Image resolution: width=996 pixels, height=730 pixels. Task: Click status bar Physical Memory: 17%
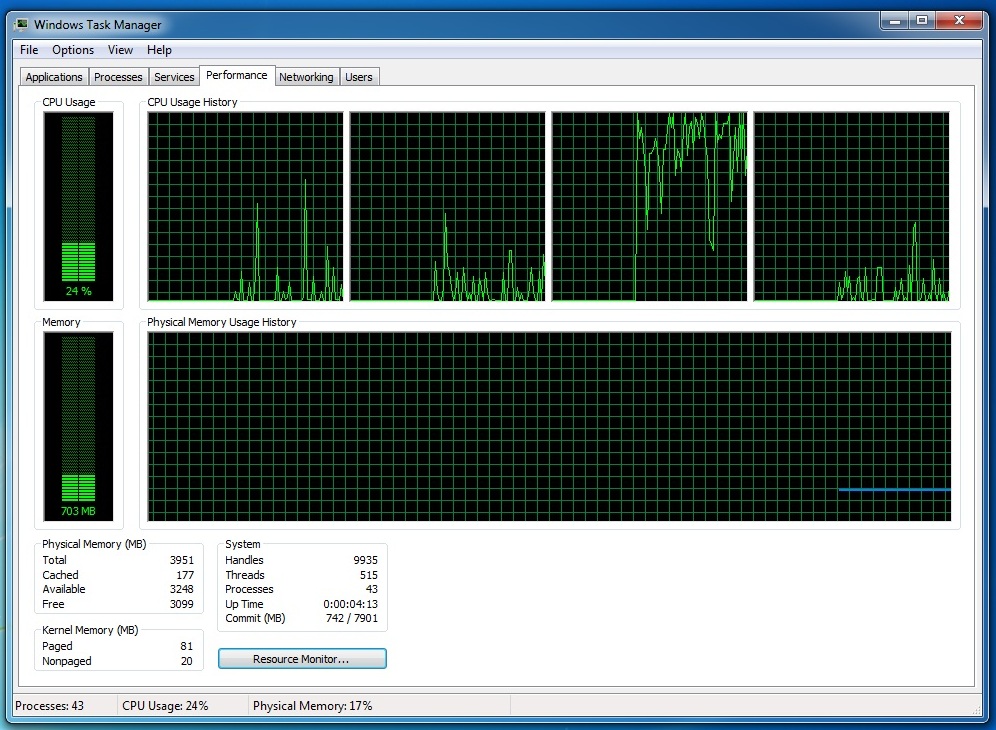pos(313,706)
